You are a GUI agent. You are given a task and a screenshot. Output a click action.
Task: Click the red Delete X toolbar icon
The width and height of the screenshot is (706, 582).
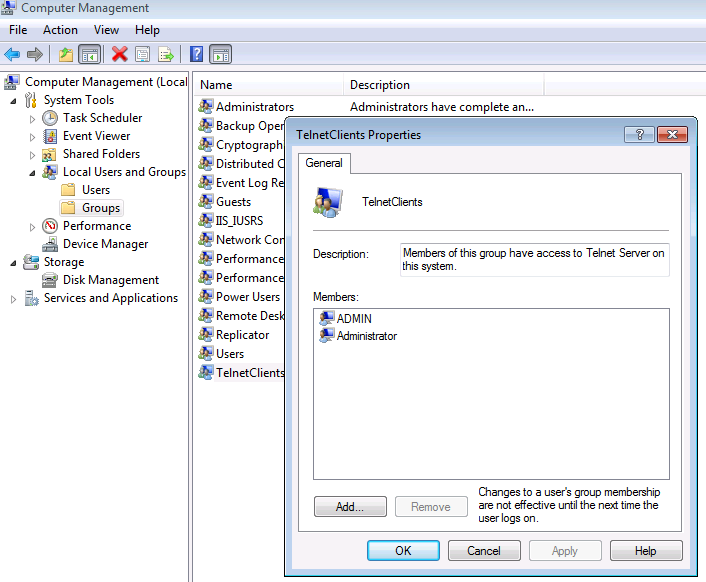119,54
